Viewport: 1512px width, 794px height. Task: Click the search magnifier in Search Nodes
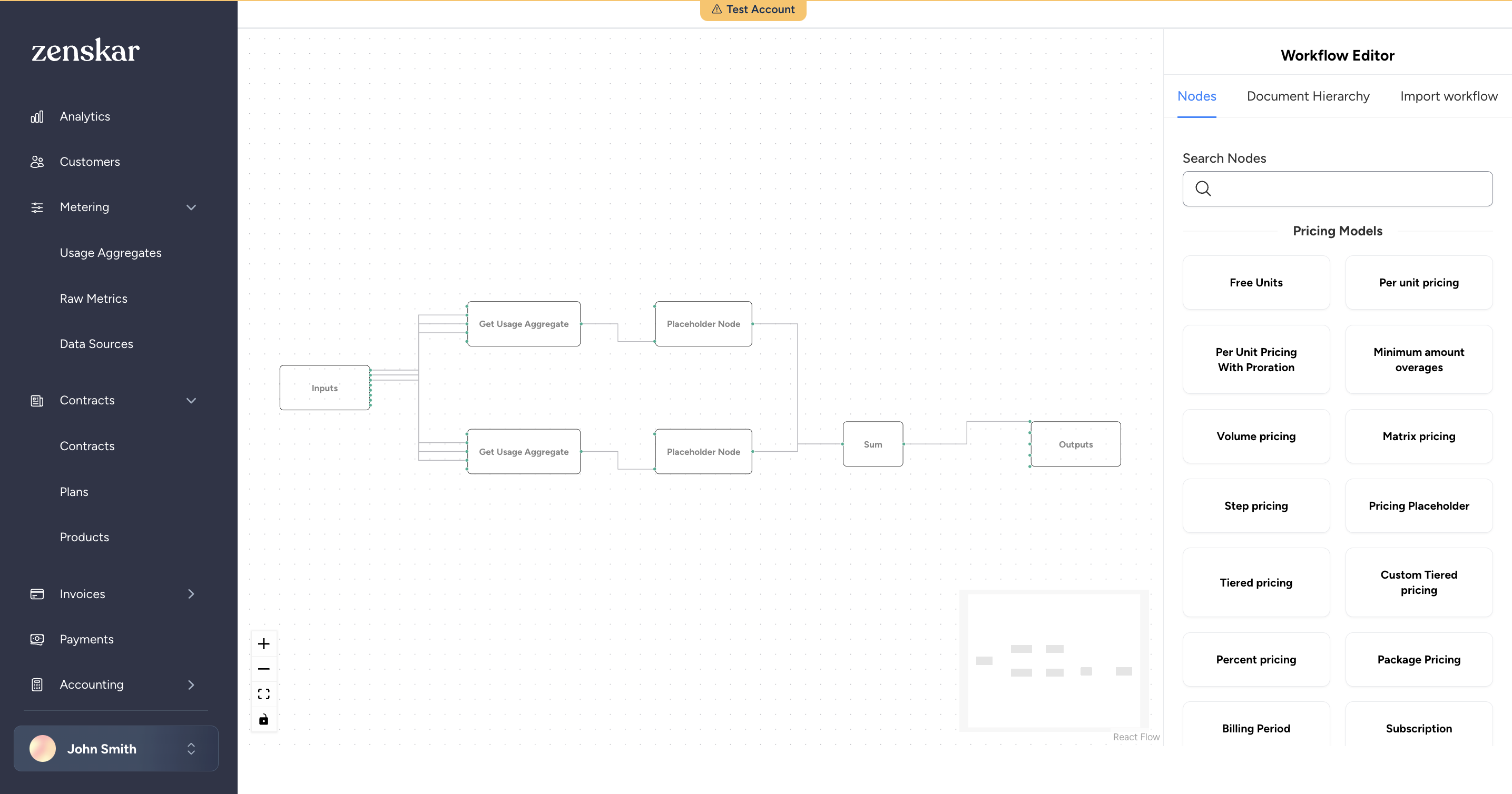(x=1203, y=188)
